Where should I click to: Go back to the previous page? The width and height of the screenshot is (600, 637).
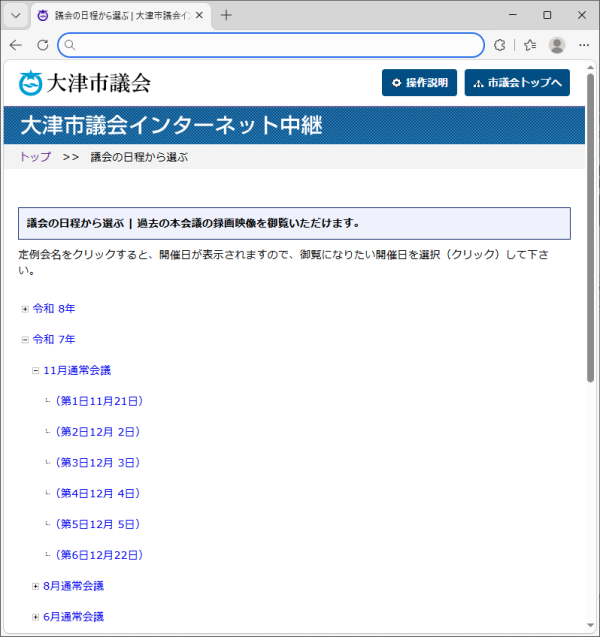coord(16,45)
